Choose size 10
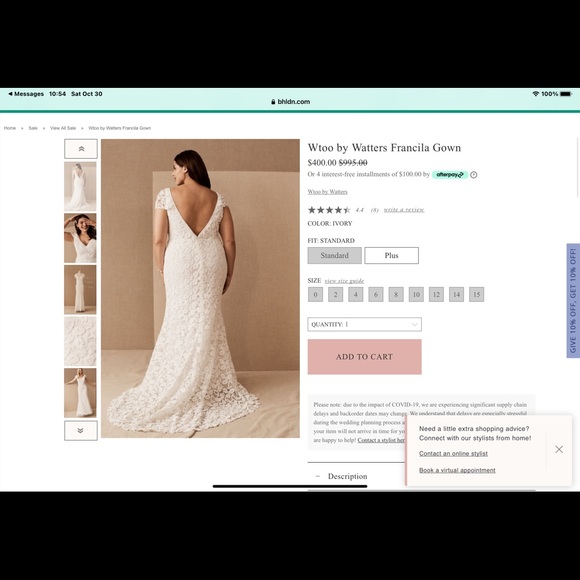The width and height of the screenshot is (580, 580). pos(416,294)
